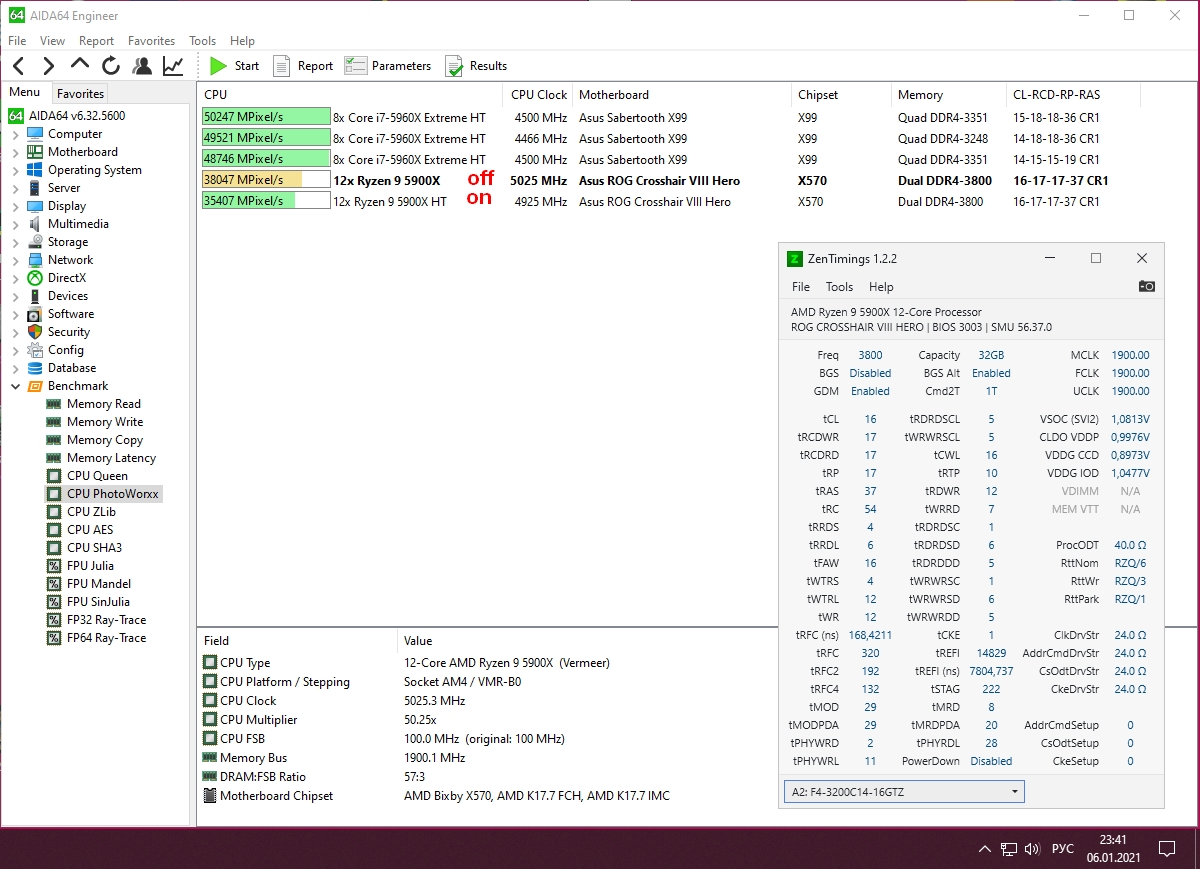1200x869 pixels.
Task: Expand the Operating System node
Action: pyautogui.click(x=15, y=170)
